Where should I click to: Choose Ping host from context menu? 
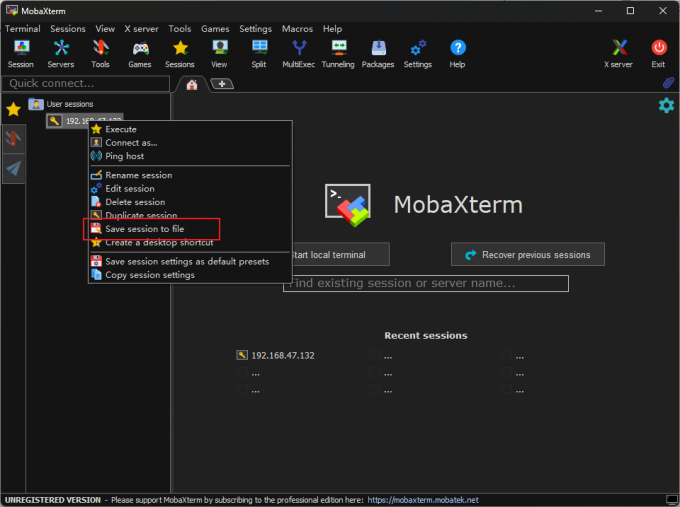[190, 156]
